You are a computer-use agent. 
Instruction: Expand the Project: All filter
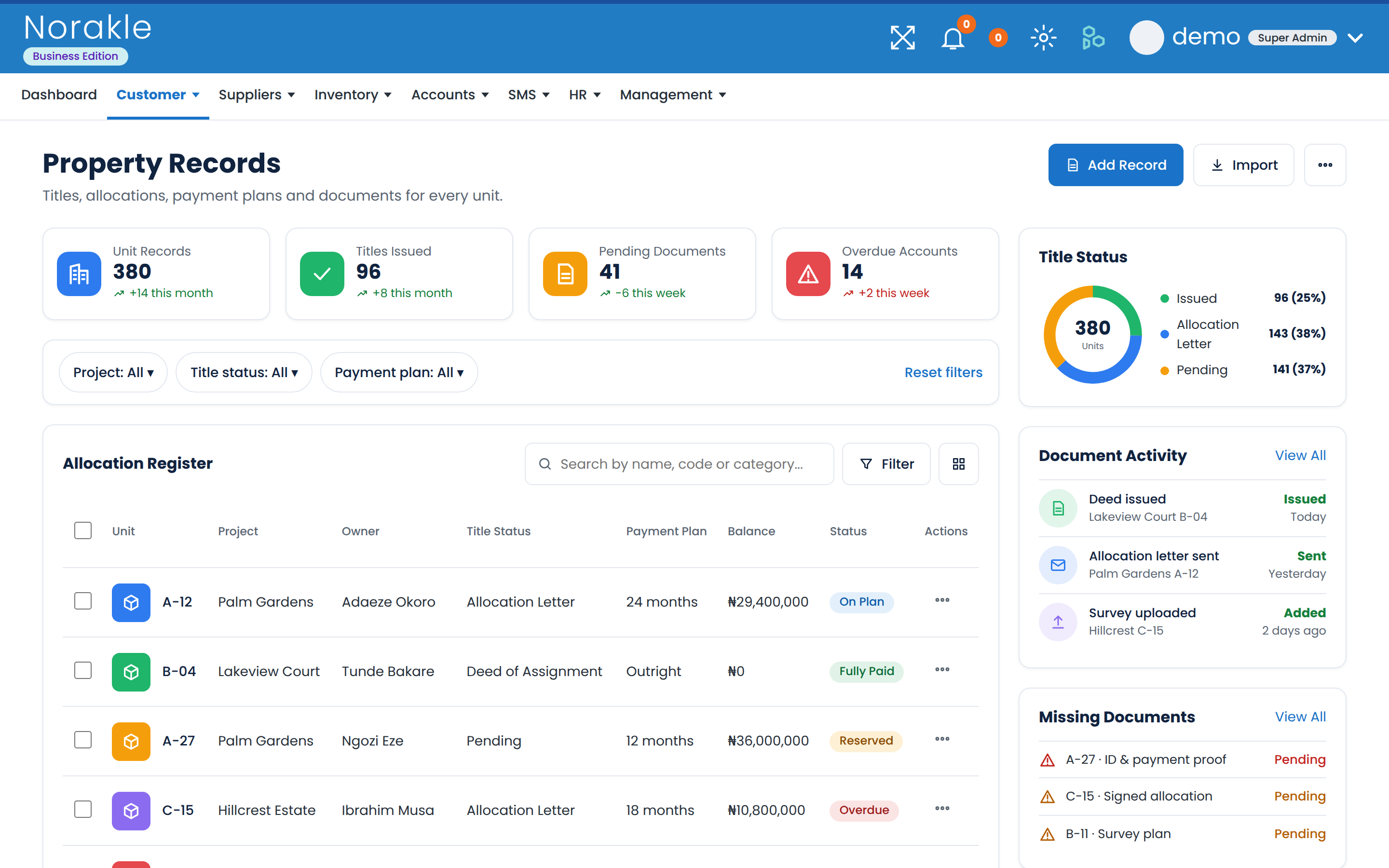coord(113,372)
